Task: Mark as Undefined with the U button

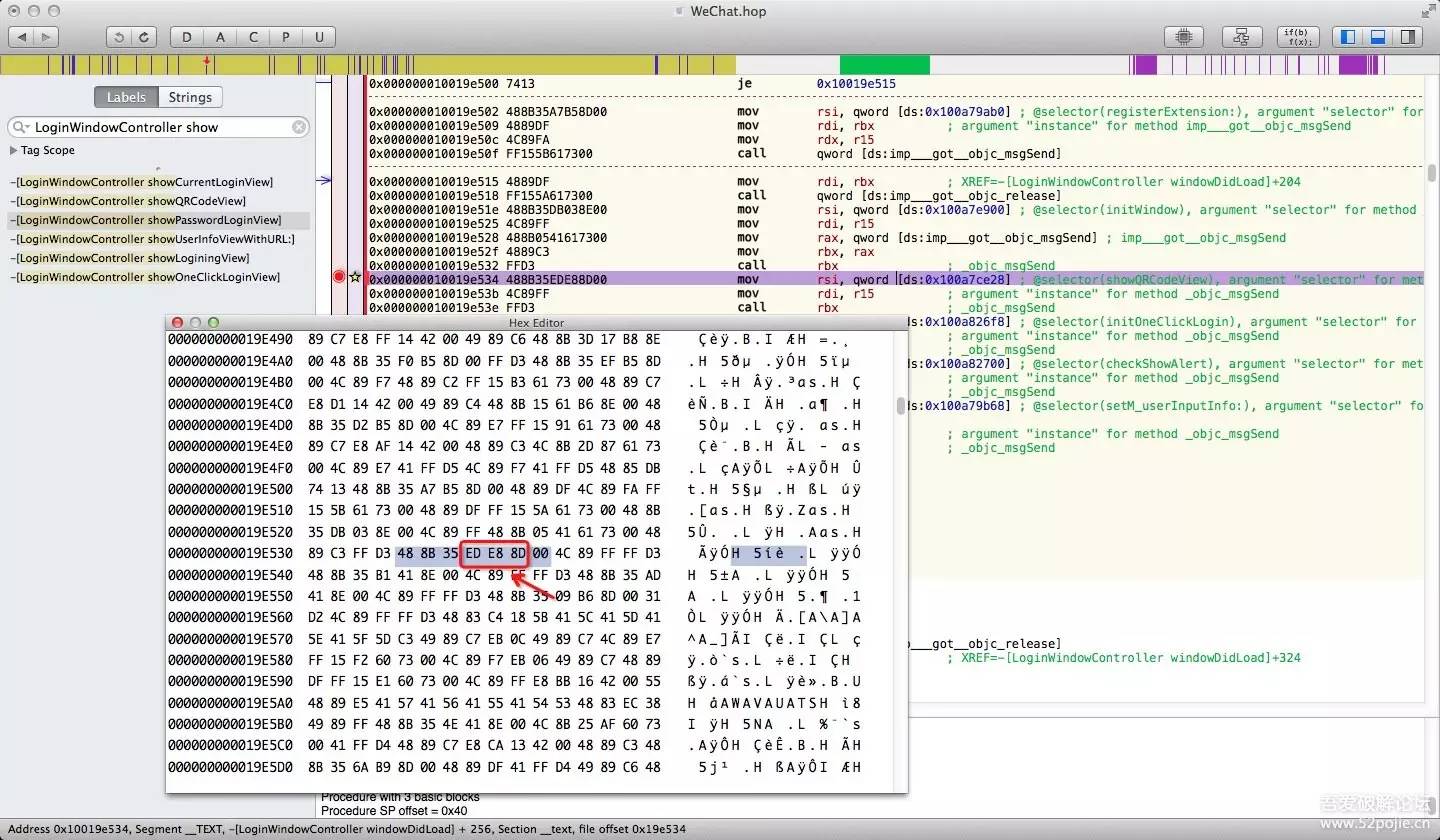Action: pyautogui.click(x=319, y=37)
